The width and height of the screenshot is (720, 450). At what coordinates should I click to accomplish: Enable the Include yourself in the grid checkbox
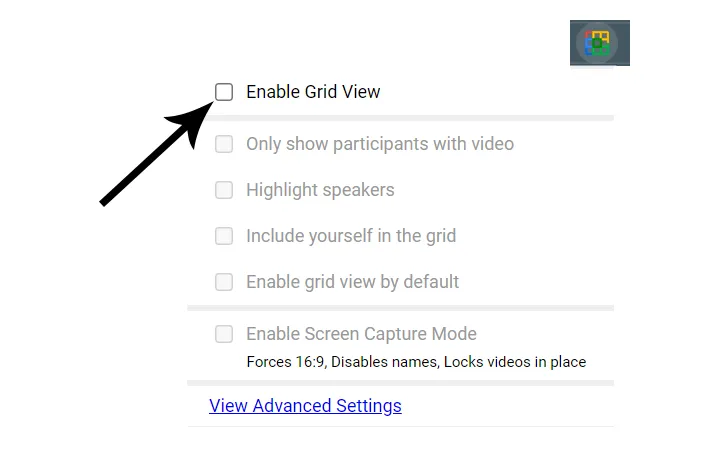(224, 236)
